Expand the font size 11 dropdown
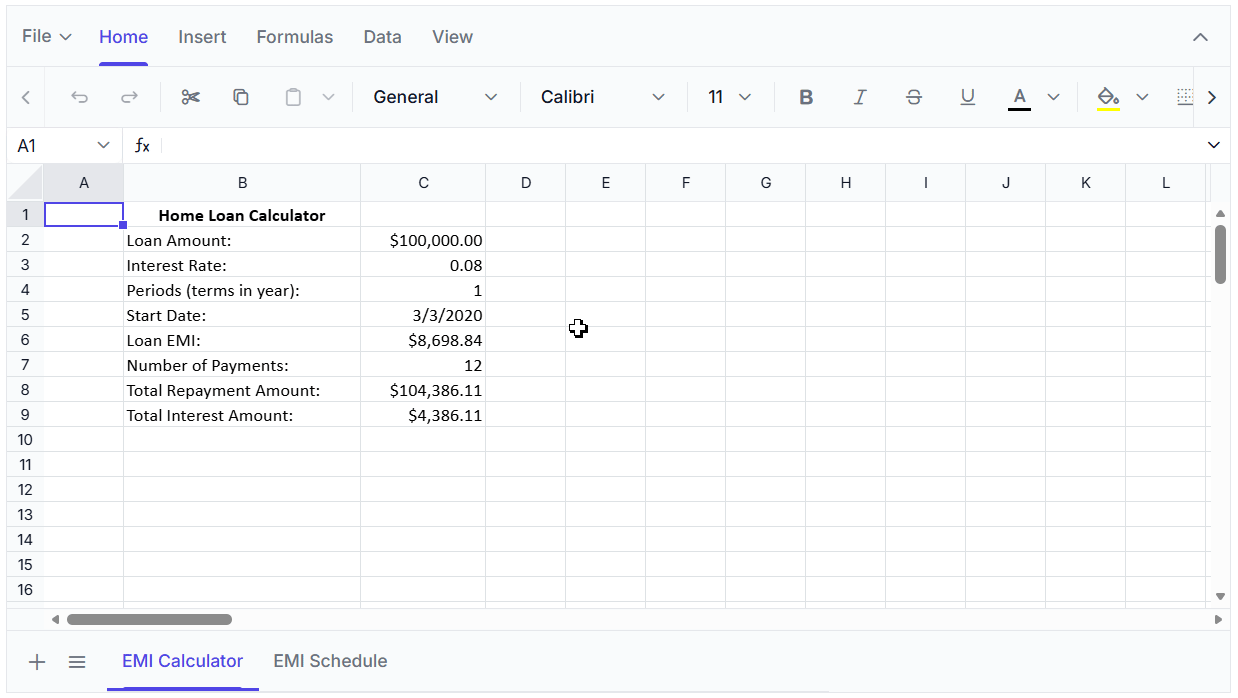The width and height of the screenshot is (1238, 698). pos(729,97)
